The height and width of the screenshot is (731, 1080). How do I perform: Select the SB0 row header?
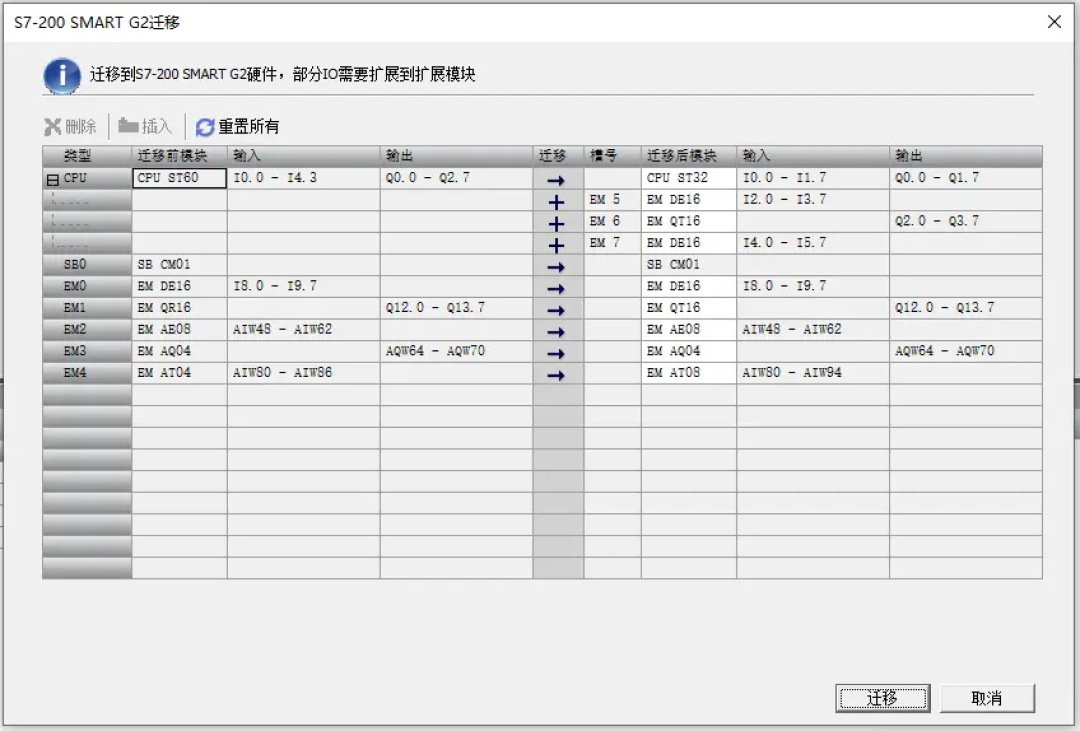tap(87, 265)
